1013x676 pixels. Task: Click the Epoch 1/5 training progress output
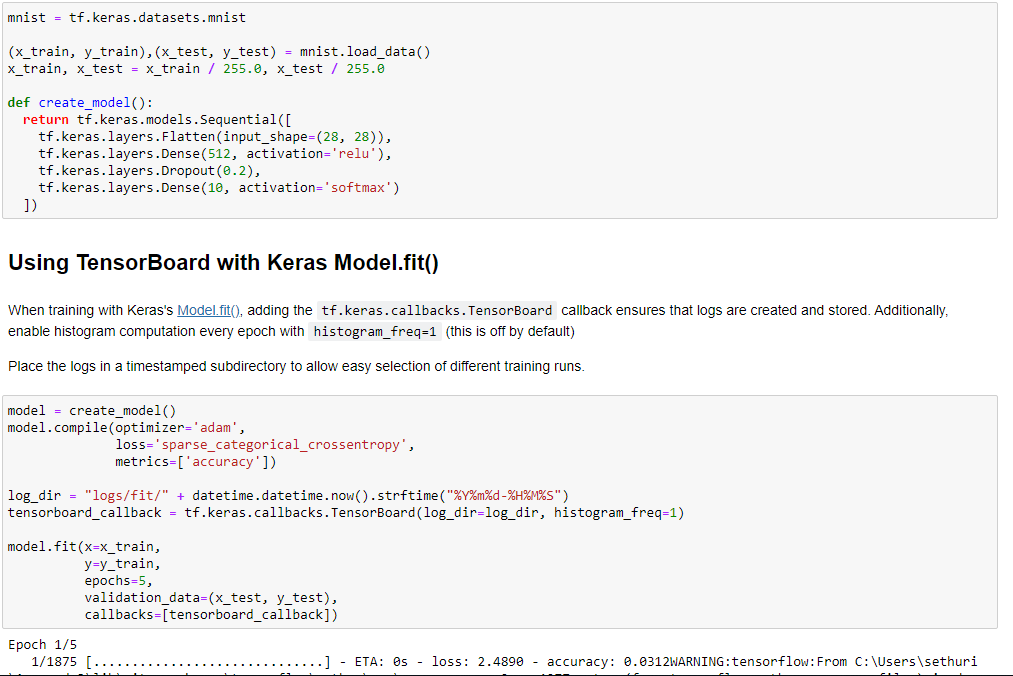pos(30,644)
